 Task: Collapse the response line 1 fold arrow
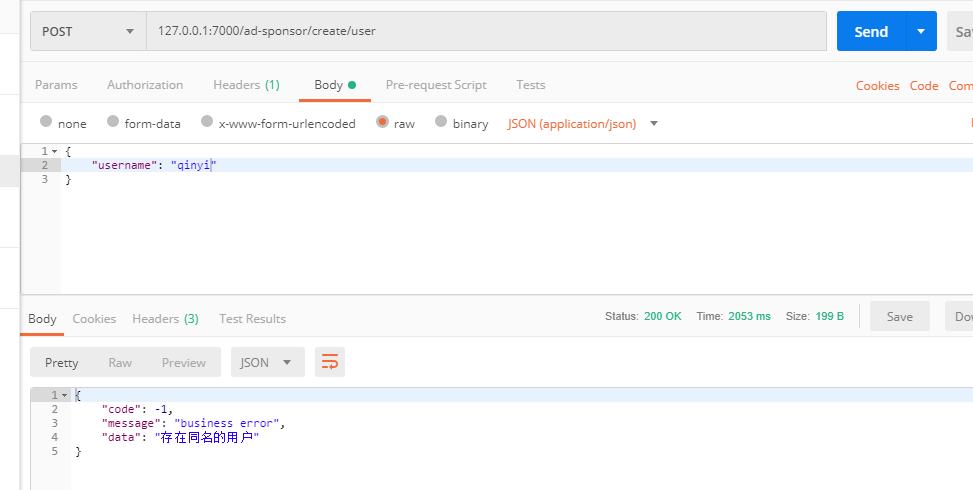tap(65, 395)
